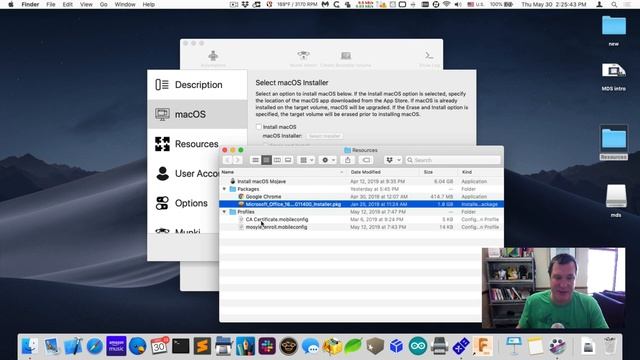Select the 'new' folder on desktop
The image size is (640, 360).
click(613, 30)
